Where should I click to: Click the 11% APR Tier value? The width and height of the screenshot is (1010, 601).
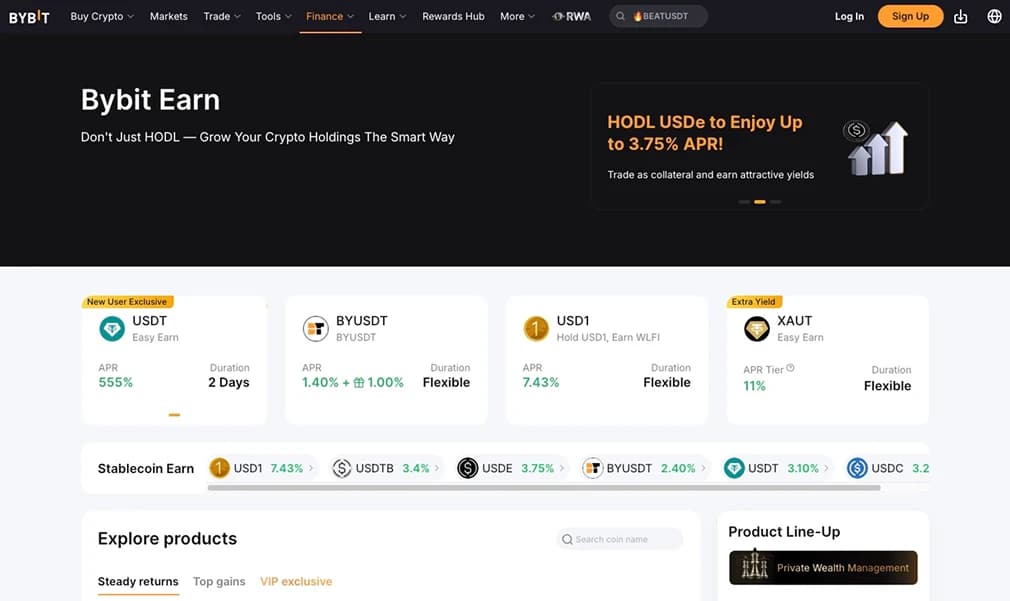point(754,386)
